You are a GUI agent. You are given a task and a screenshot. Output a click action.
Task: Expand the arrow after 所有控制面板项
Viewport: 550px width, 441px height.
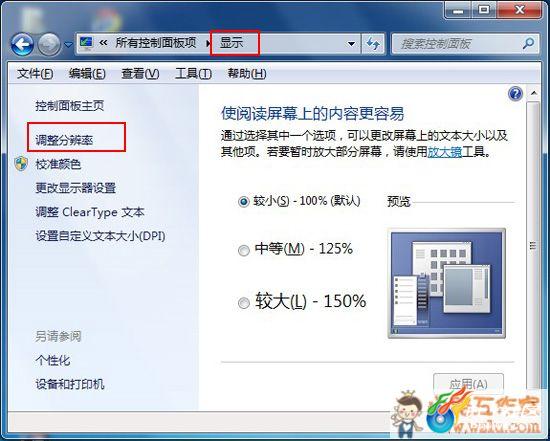208,44
